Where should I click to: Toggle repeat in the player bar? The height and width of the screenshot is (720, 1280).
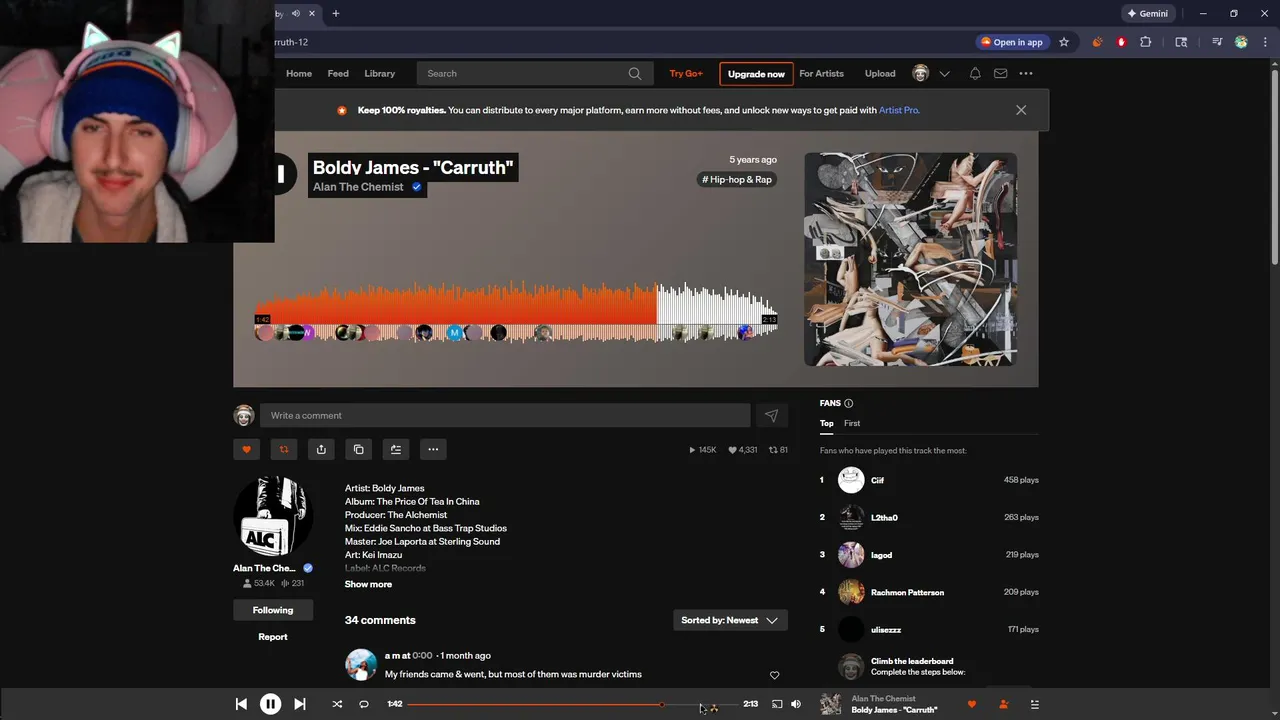click(364, 704)
